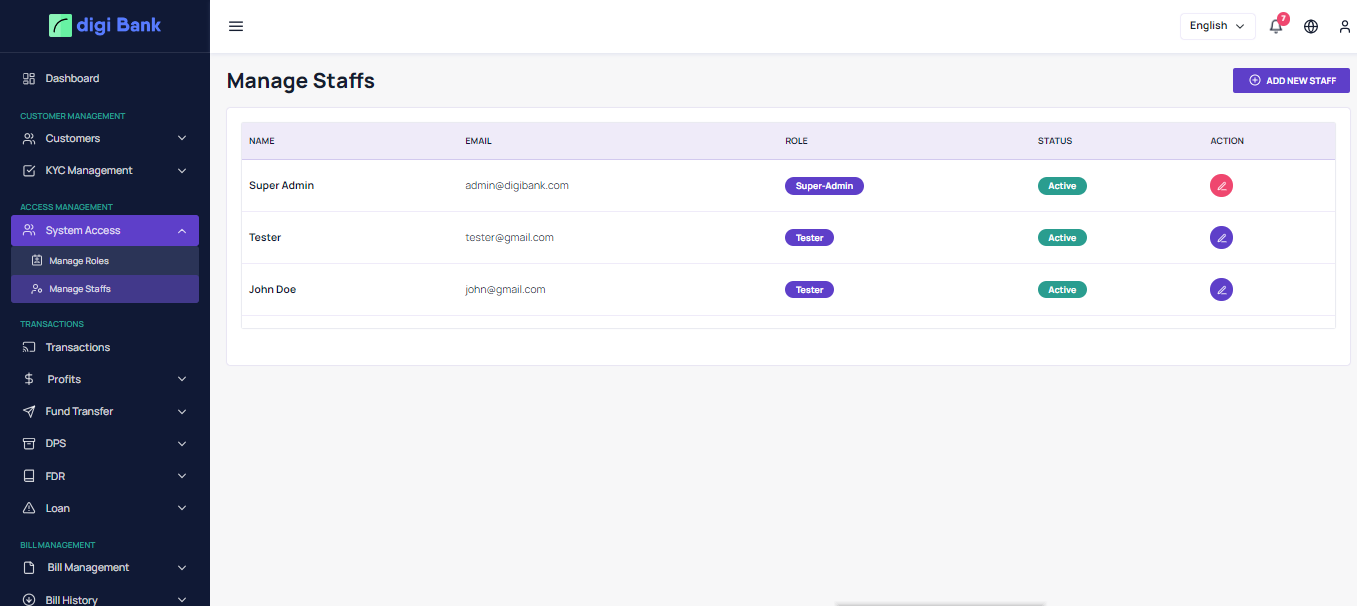1357x606 pixels.
Task: Open the Dashboard page
Action: [72, 78]
